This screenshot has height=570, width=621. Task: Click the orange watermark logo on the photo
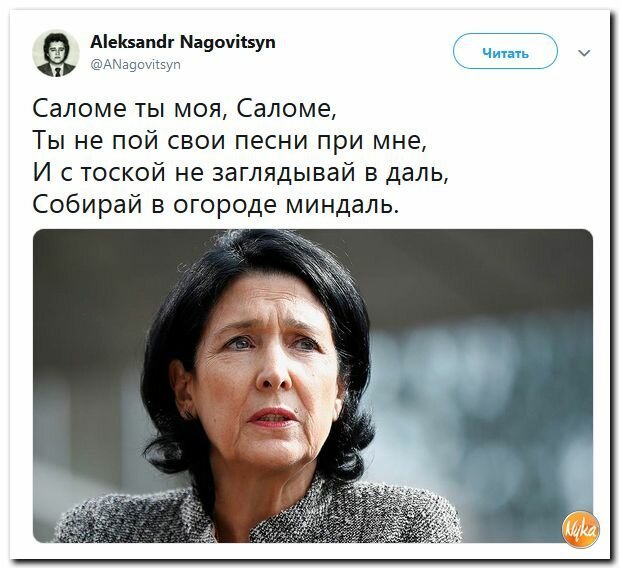pyautogui.click(x=581, y=528)
